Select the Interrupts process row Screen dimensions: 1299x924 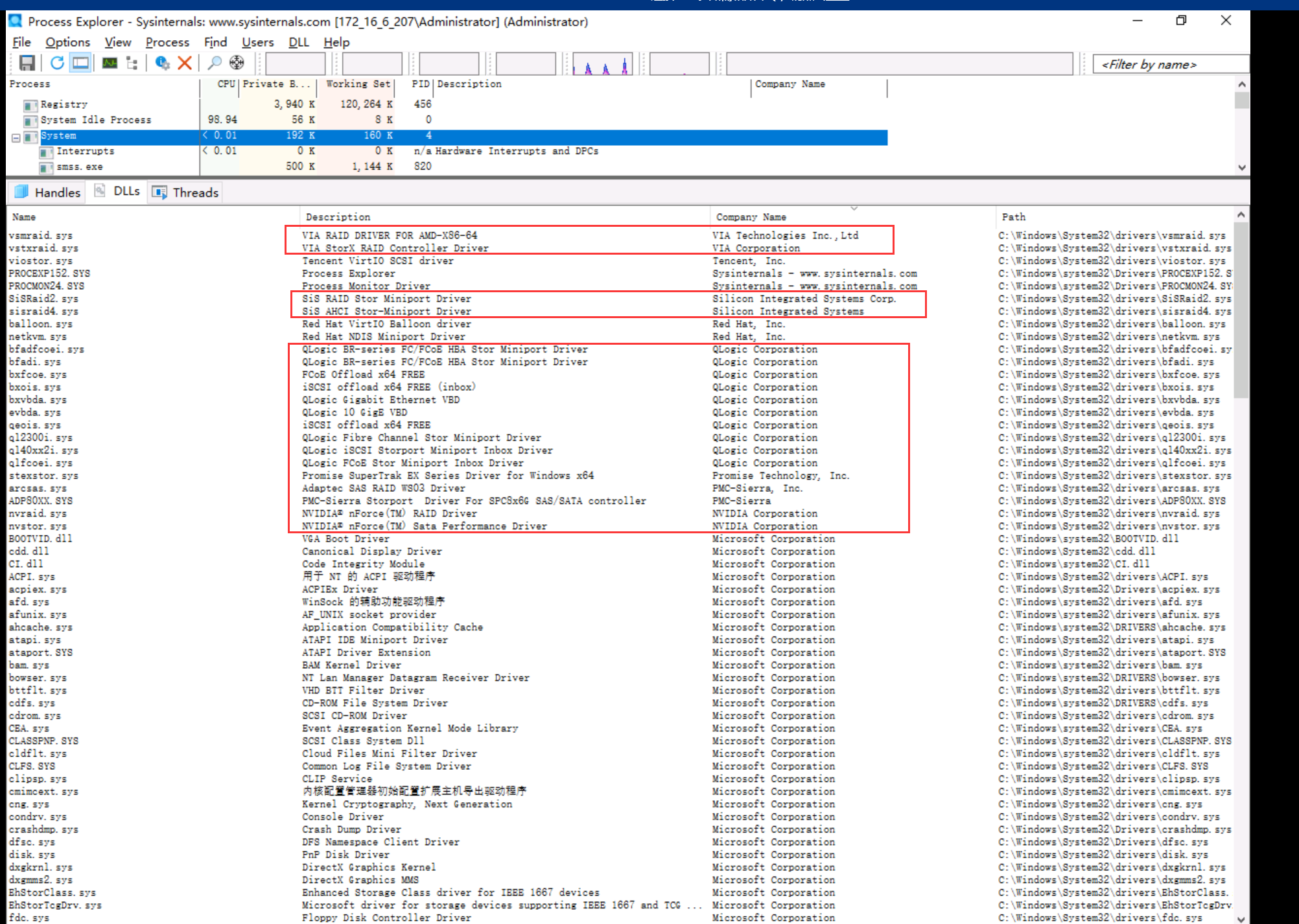tap(447, 151)
